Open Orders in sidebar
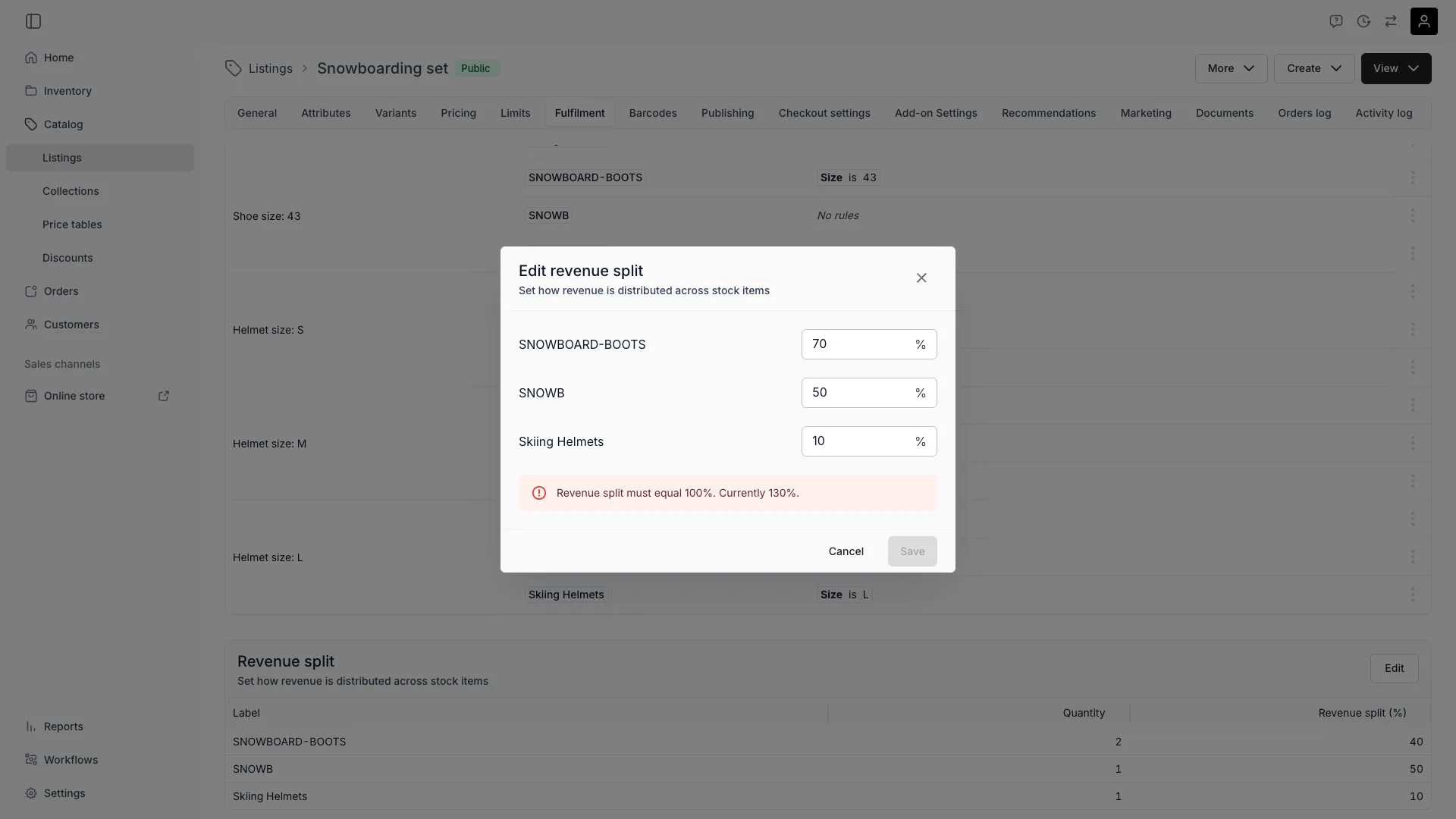1456x819 pixels. (99, 291)
